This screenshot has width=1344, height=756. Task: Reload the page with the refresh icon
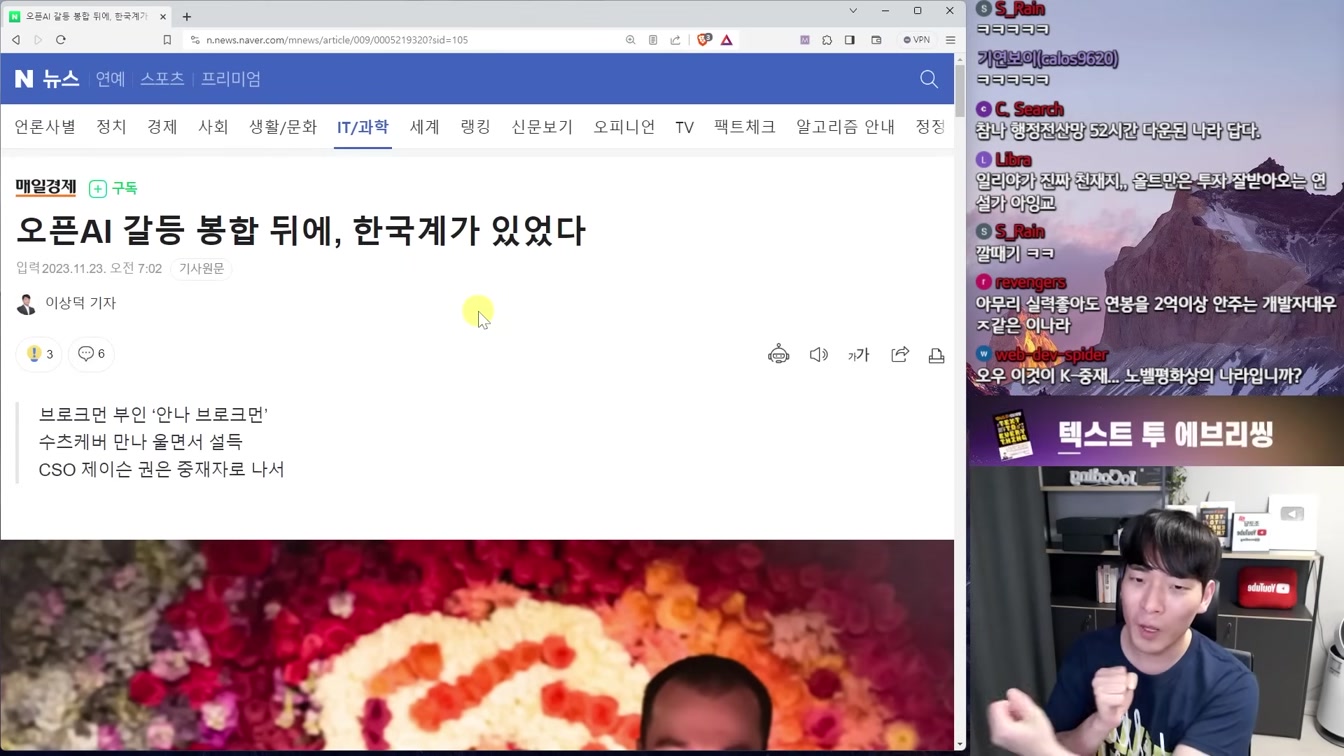point(61,40)
